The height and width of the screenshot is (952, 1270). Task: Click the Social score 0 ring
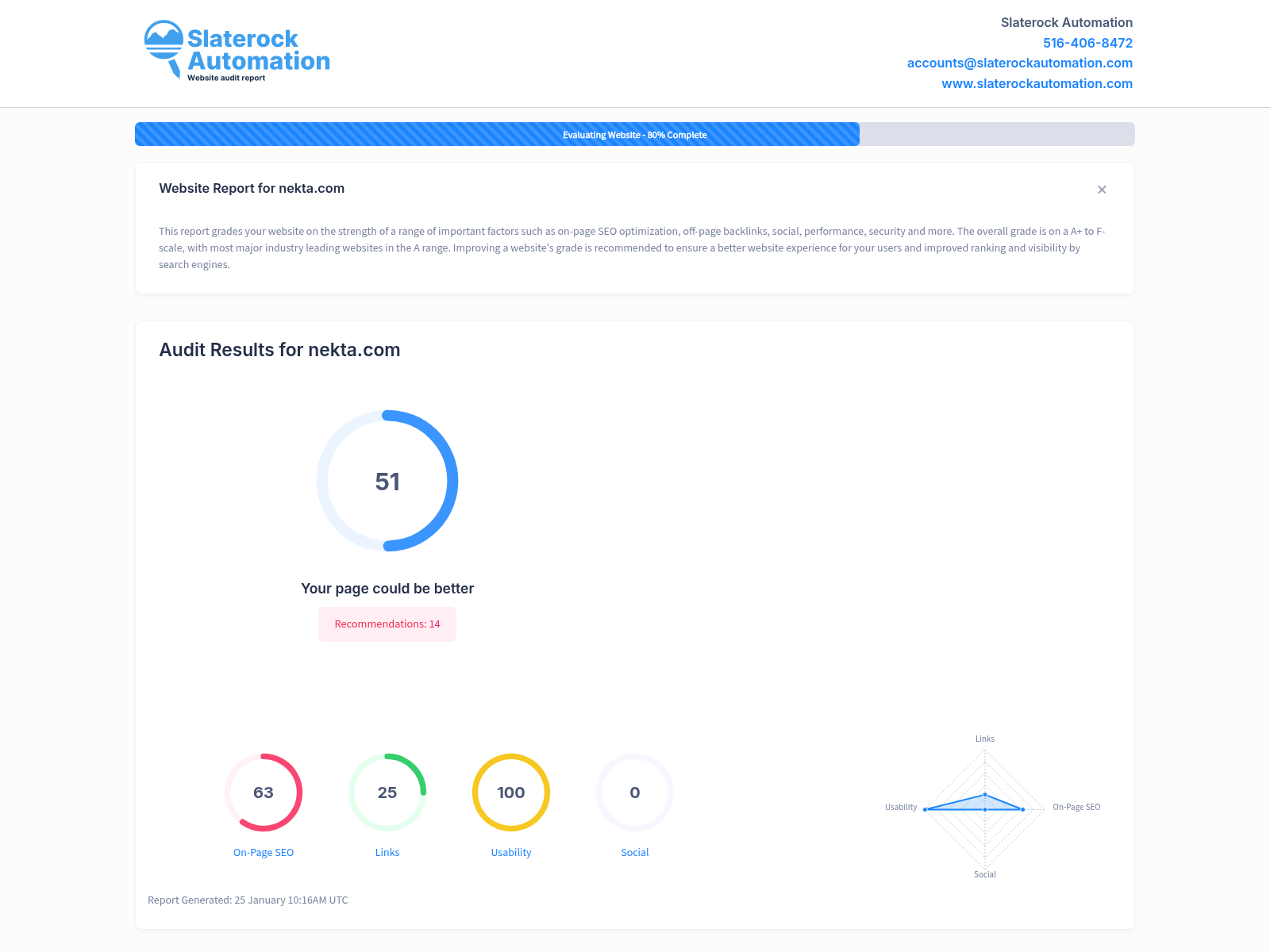pos(635,793)
